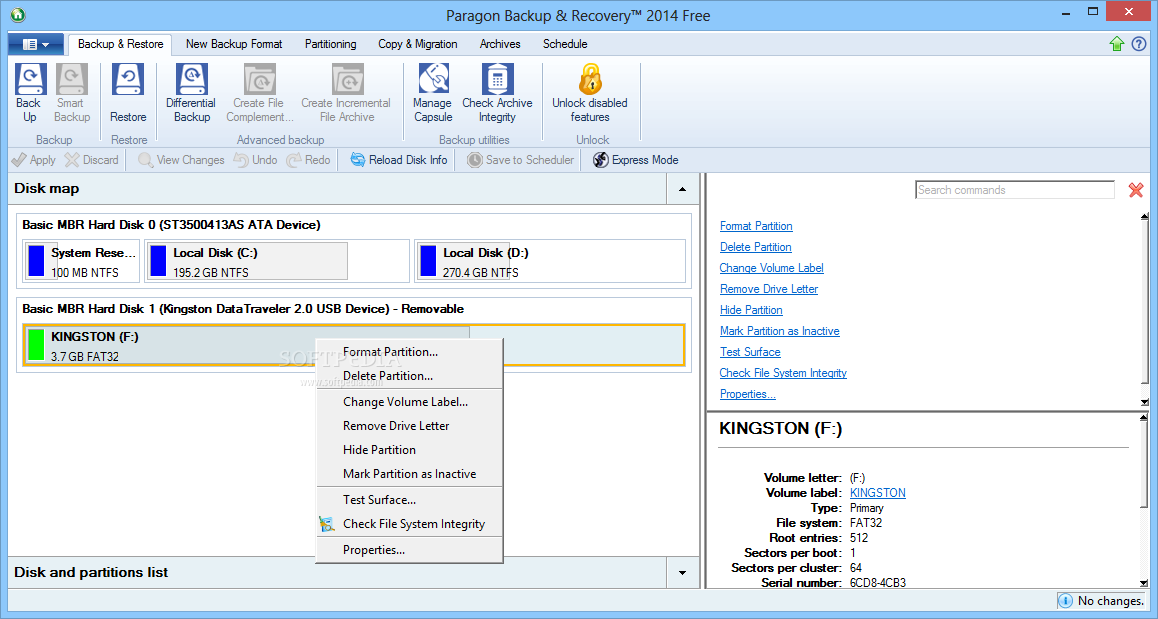The image size is (1158, 619).
Task: Redo the last operation
Action: tap(309, 160)
